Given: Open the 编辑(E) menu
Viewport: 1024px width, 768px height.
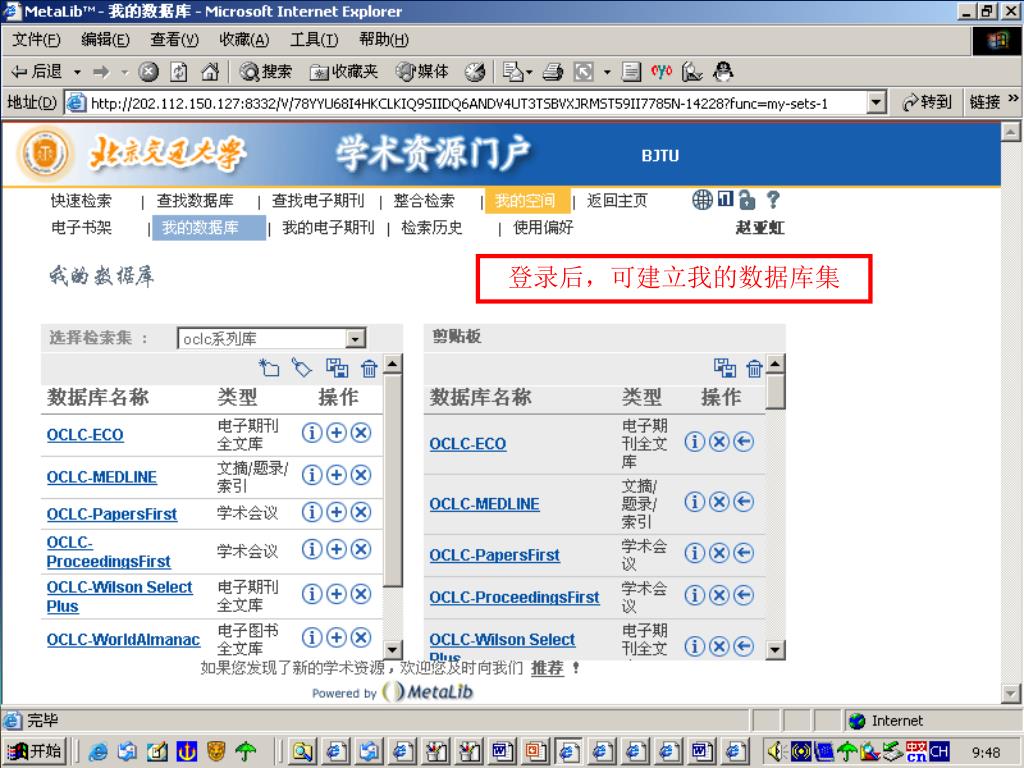Looking at the screenshot, I should coord(105,40).
